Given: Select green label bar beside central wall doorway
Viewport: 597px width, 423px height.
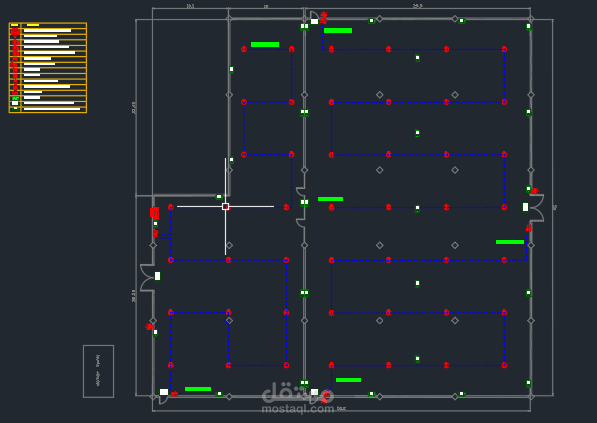Looking at the screenshot, I should 330,199.
